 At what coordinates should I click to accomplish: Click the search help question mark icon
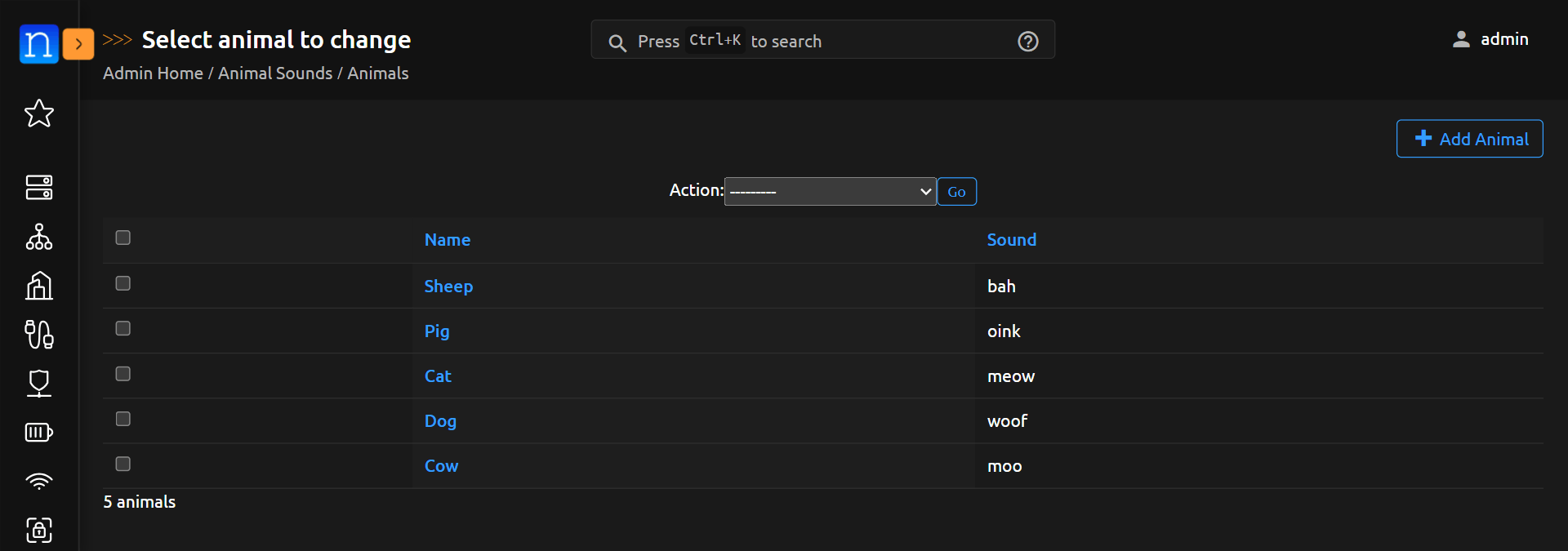[x=1027, y=41]
